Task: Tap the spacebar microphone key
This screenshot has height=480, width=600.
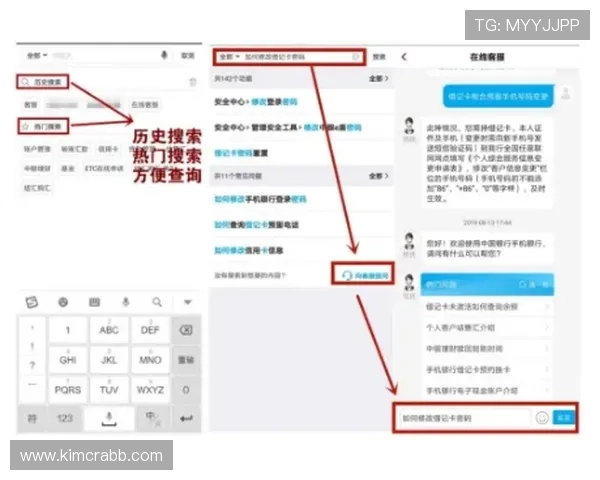Action: 109,419
